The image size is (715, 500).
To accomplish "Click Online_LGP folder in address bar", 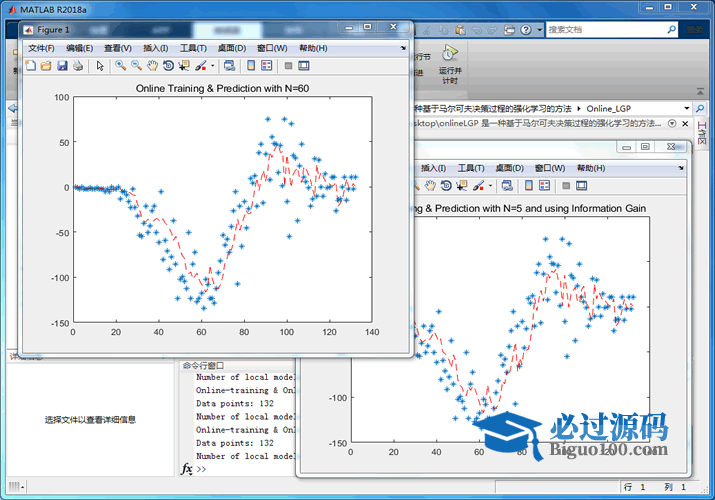I will pyautogui.click(x=608, y=108).
